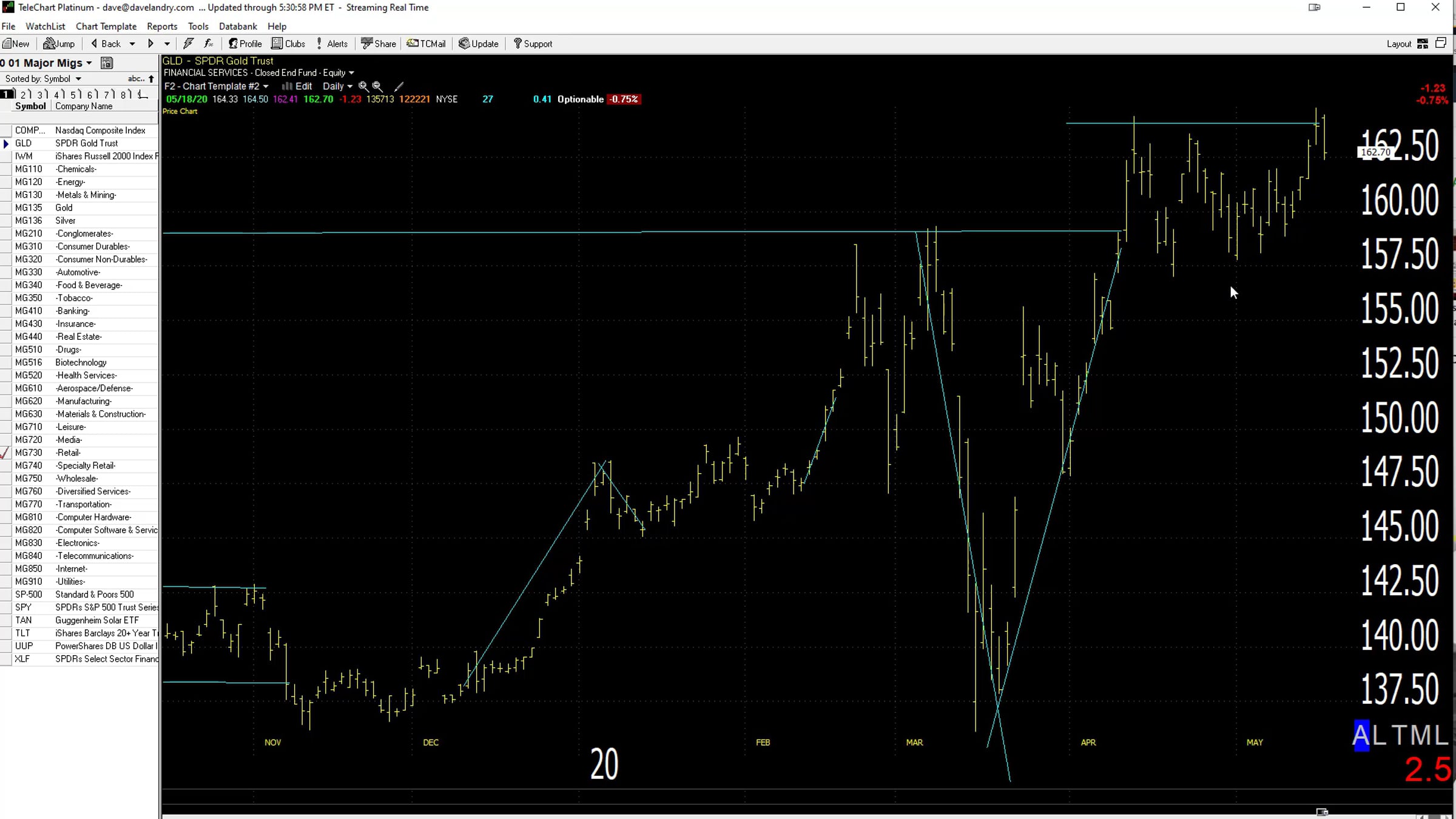1456x819 pixels.
Task: Open the fx formula icon
Action: 208,44
